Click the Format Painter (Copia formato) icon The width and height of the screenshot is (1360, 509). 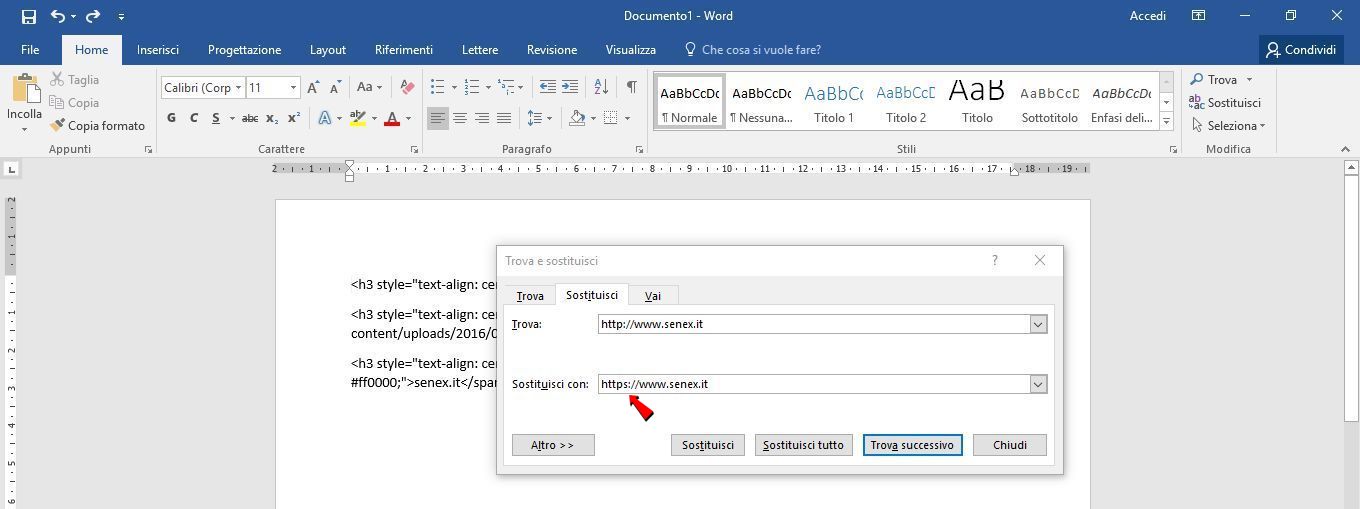pos(58,126)
